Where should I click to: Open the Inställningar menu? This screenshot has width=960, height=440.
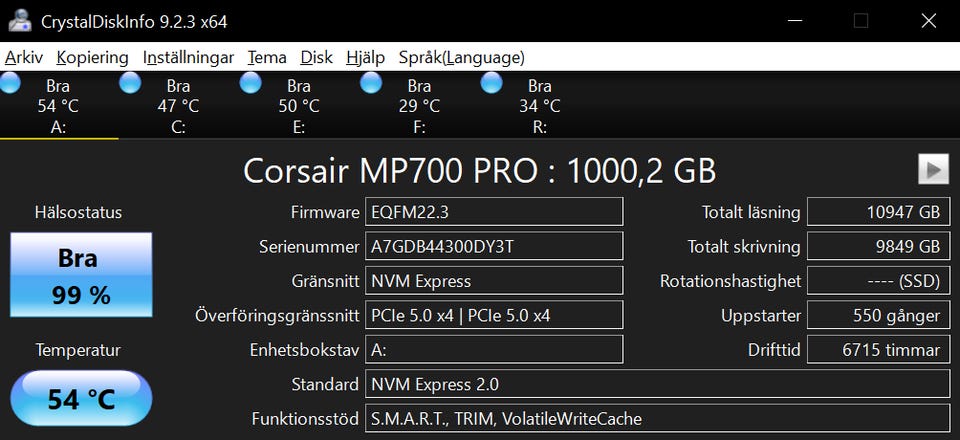(189, 58)
